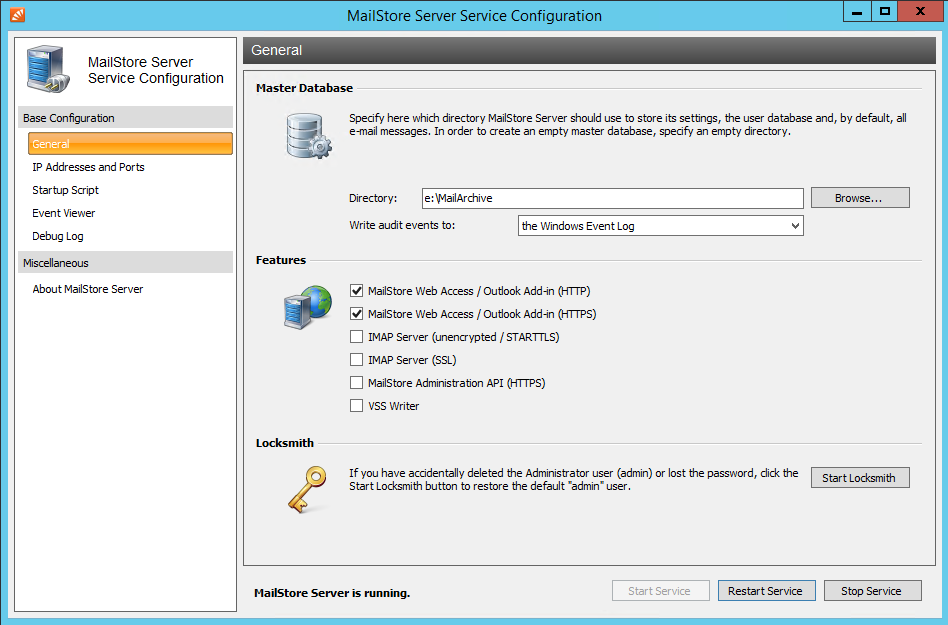This screenshot has height=625, width=948.
Task: Click the MailStore Server logo icon in sidebar
Action: pyautogui.click(x=48, y=69)
